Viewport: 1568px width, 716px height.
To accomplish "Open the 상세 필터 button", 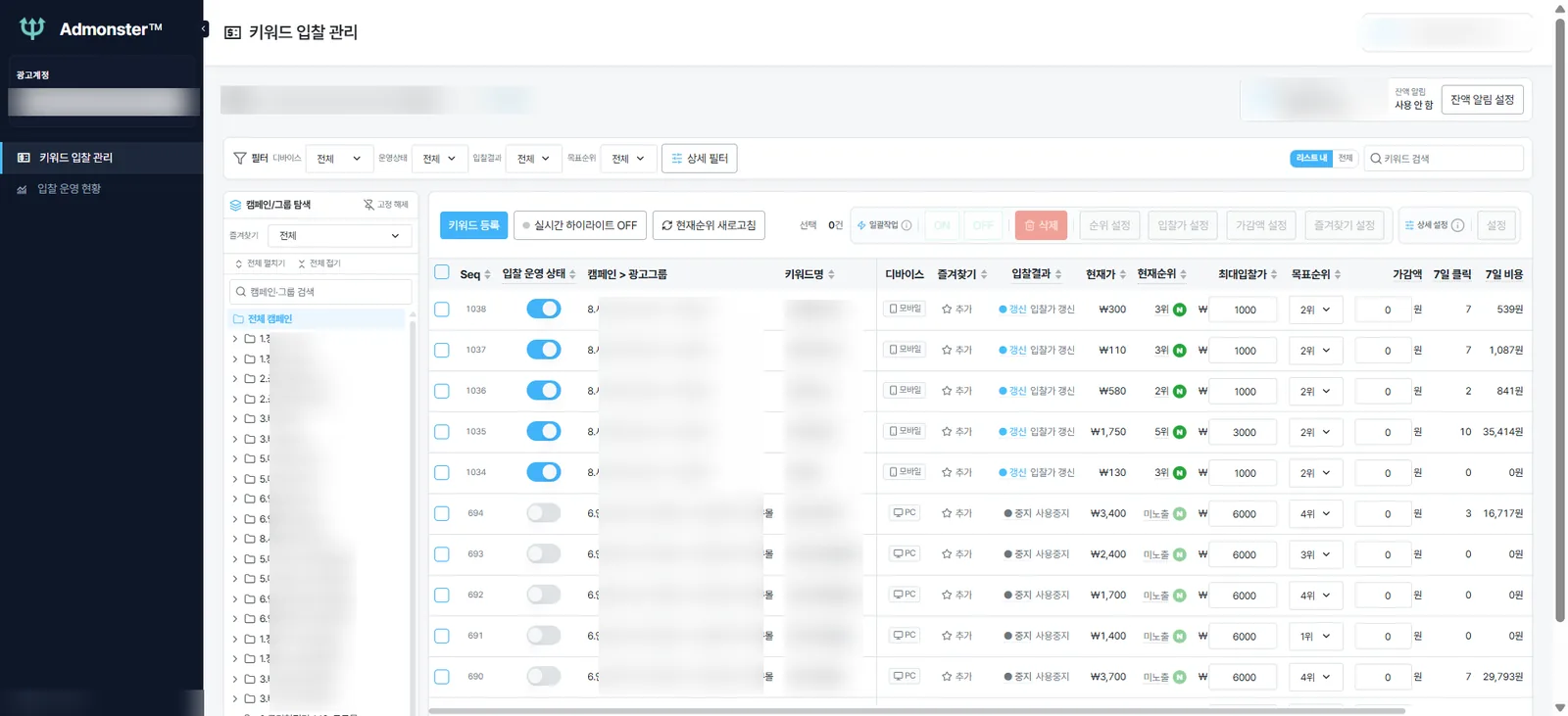I will coord(700,159).
